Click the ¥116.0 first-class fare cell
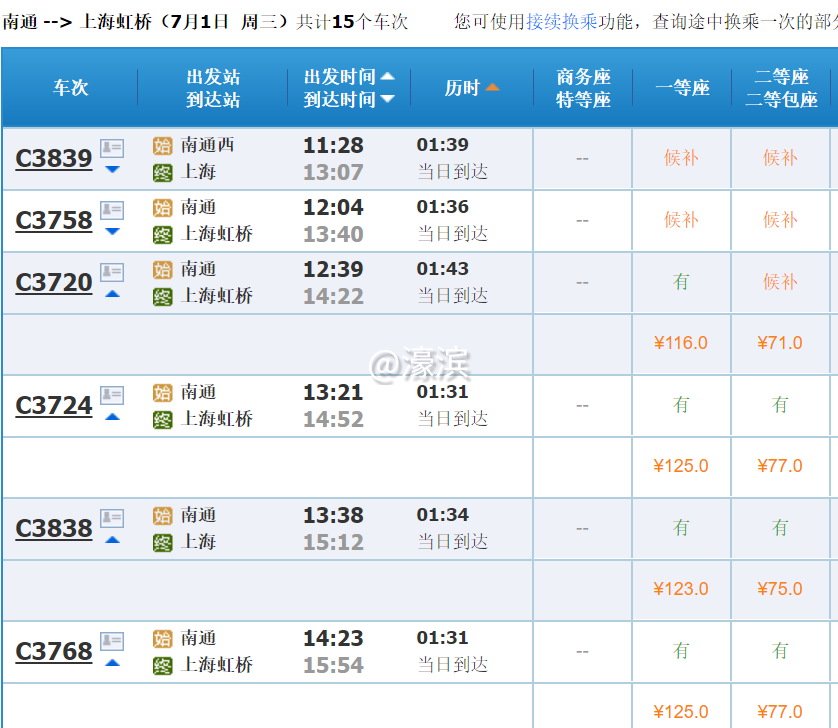 (x=680, y=342)
